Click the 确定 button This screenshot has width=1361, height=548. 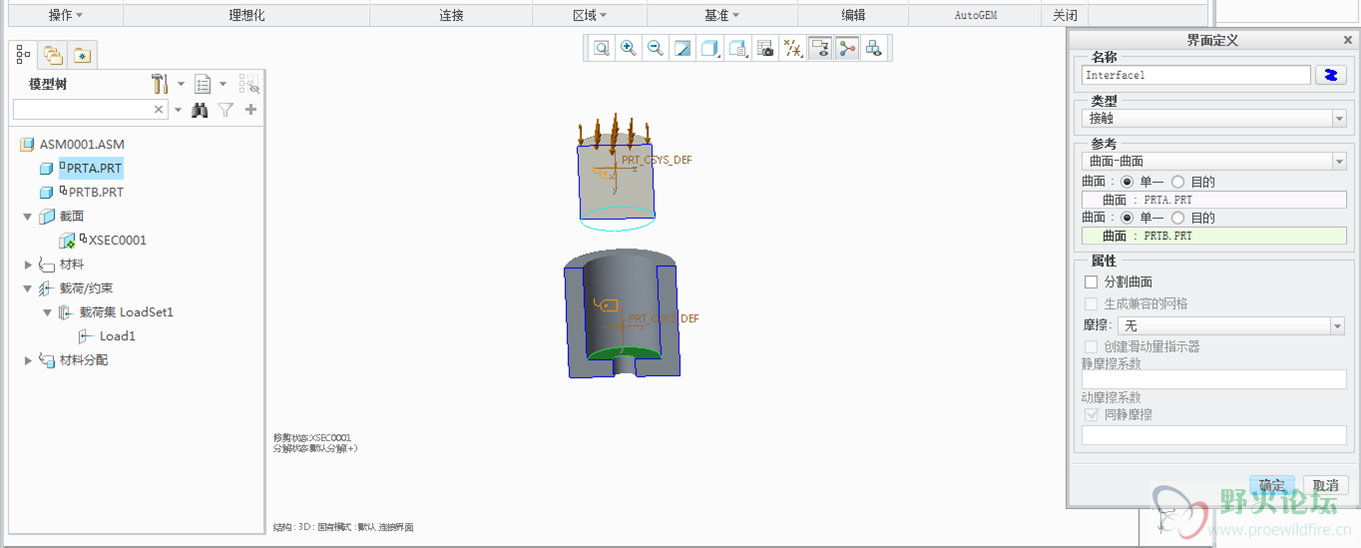[1272, 485]
